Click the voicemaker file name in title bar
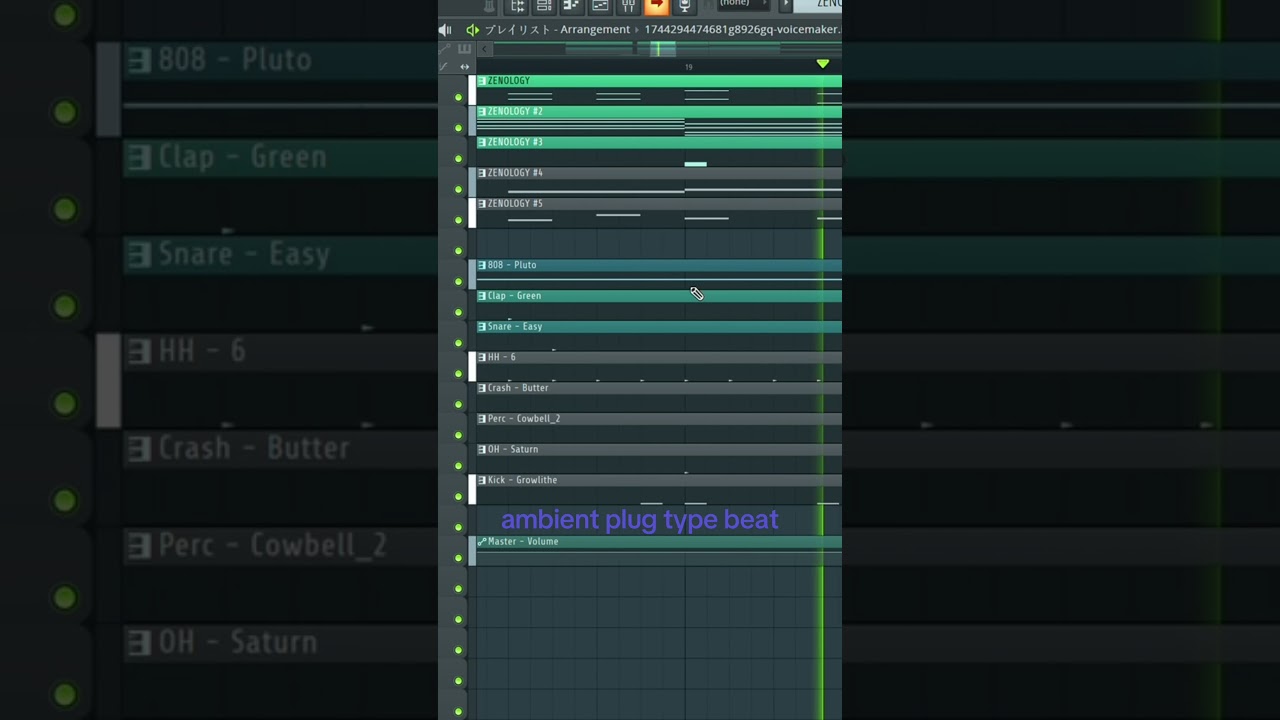Image resolution: width=1280 pixels, height=720 pixels. point(743,30)
